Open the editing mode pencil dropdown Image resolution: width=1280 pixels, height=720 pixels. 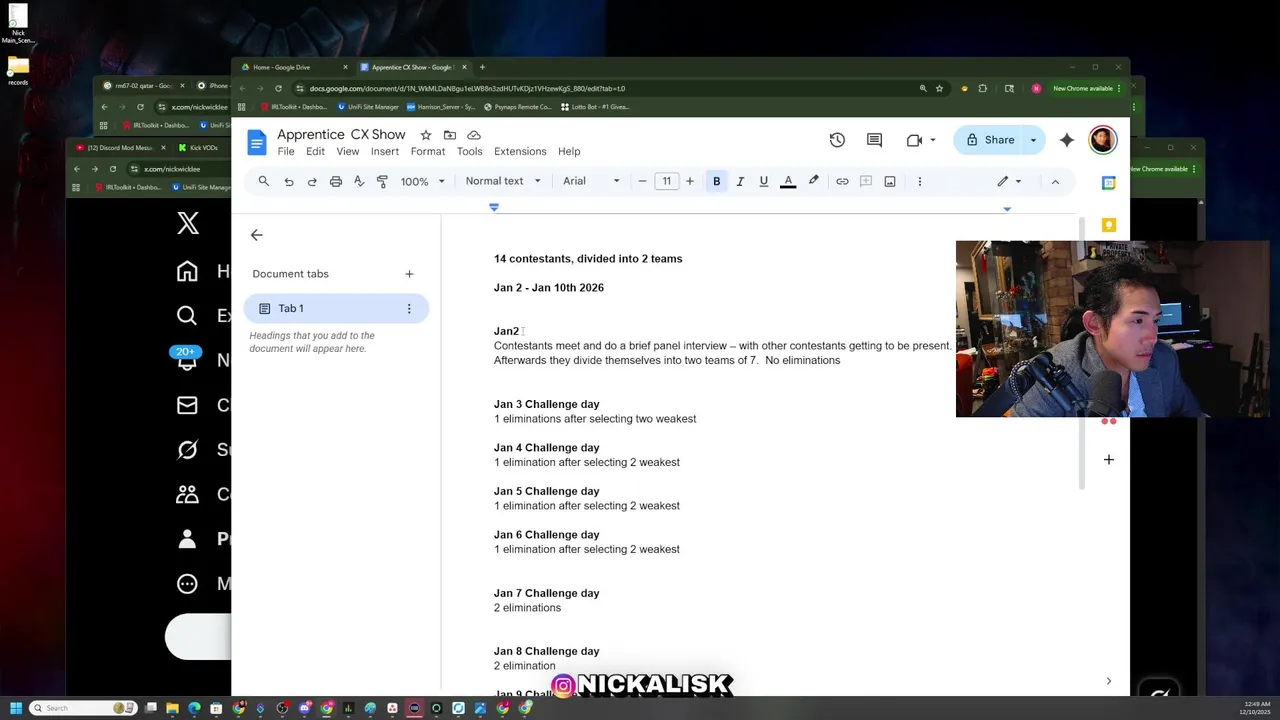(x=1009, y=181)
